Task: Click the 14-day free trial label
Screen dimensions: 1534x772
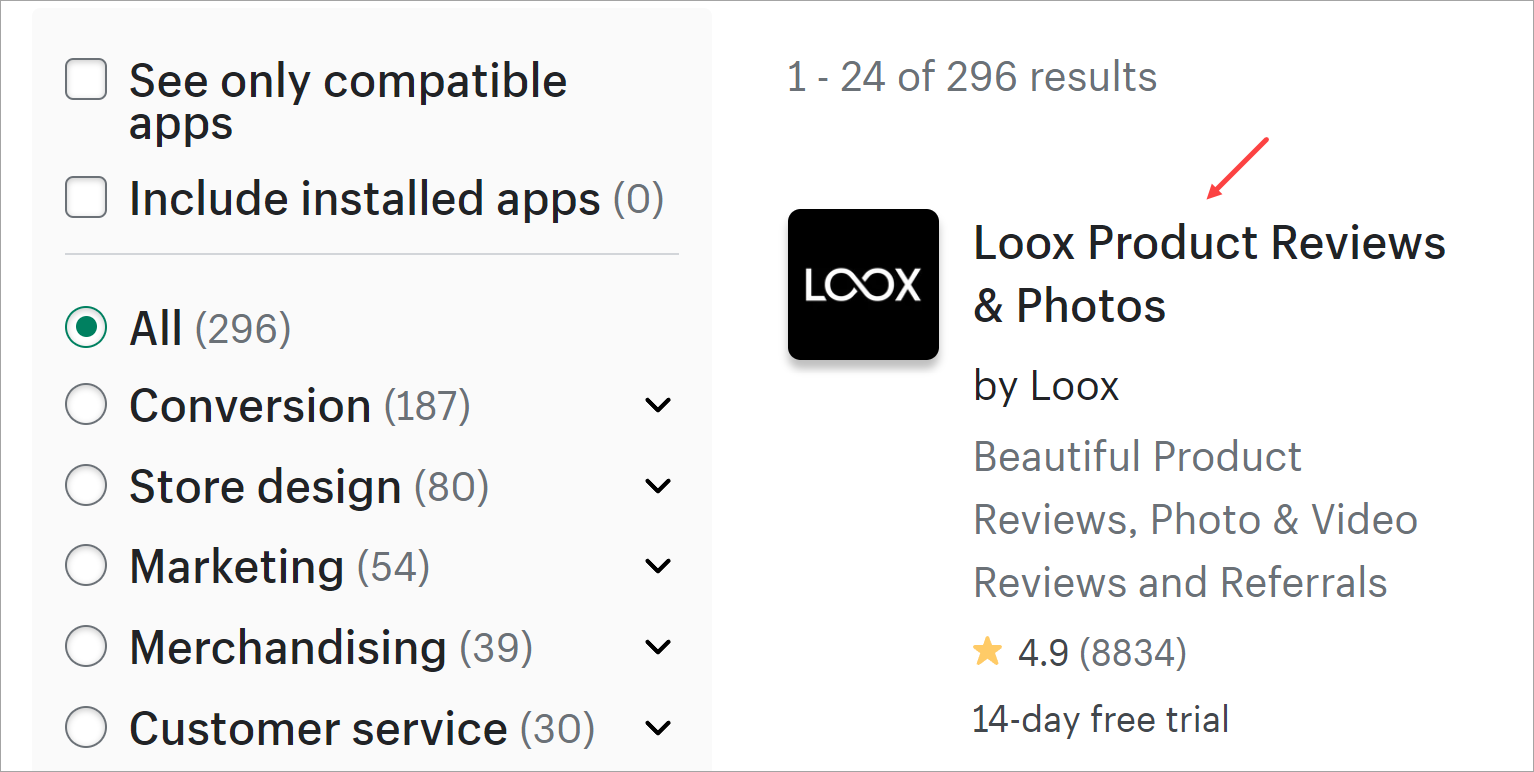Action: (x=1100, y=719)
